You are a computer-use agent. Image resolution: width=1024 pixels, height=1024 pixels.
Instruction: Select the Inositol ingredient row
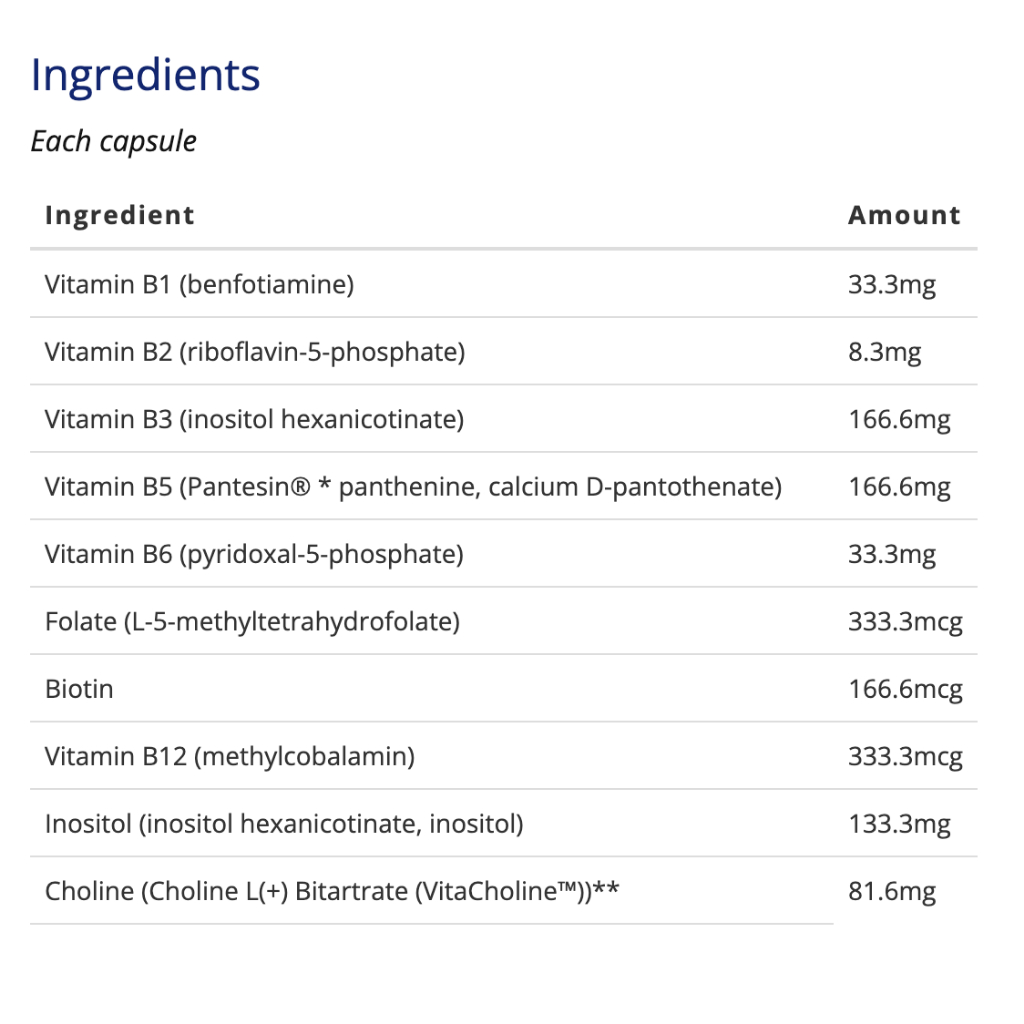(x=504, y=824)
